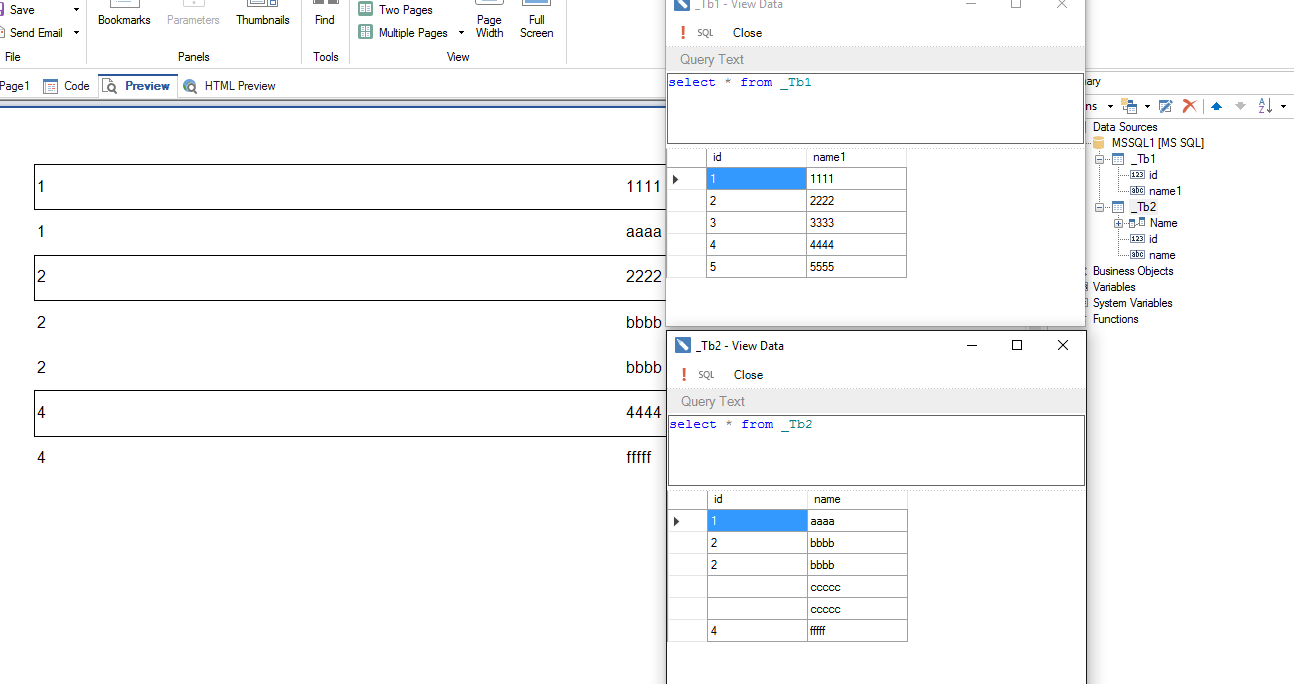Screen dimensions: 1294x684
Task: Click Close in _Tb1 View Data toolbar
Action: (747, 33)
